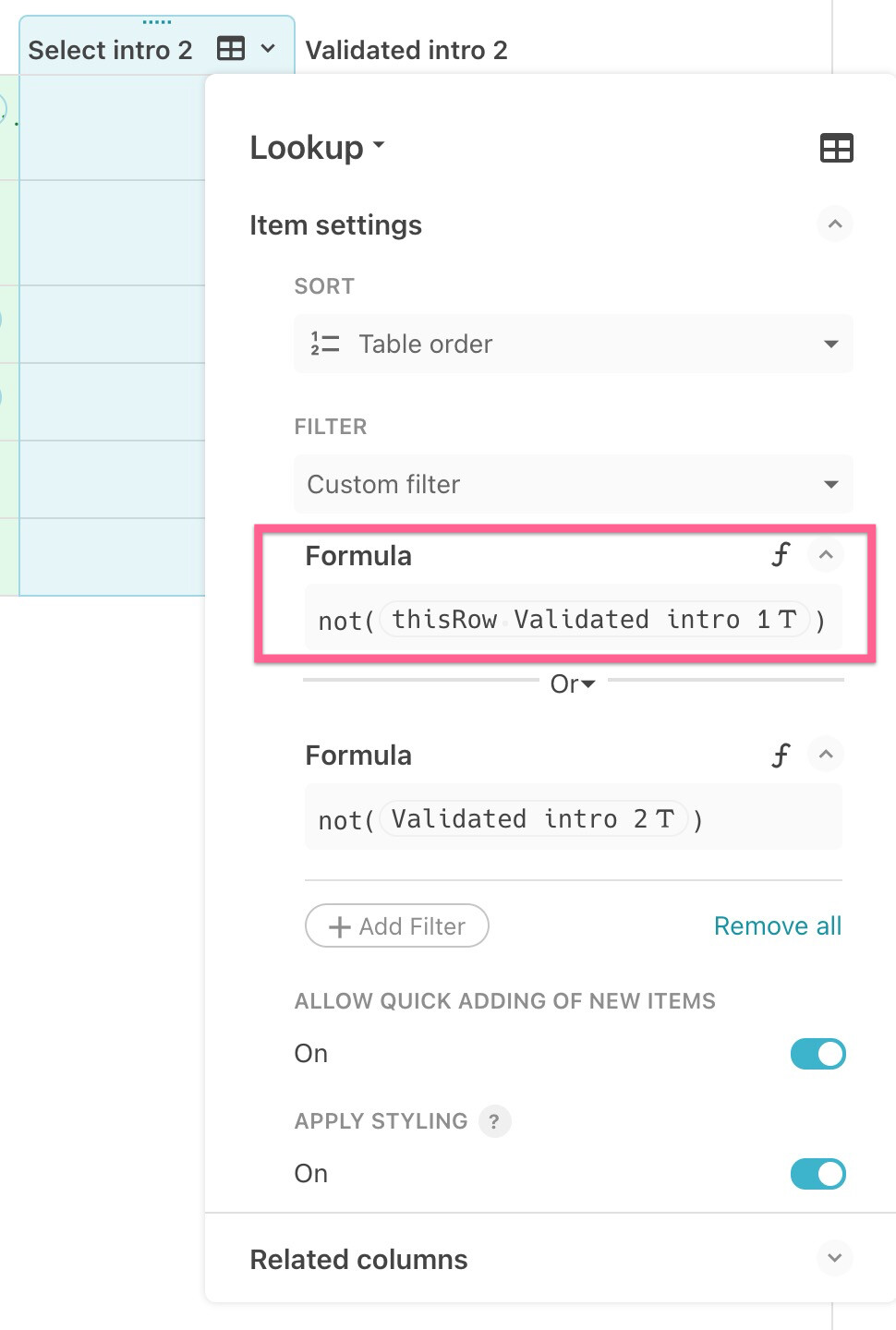
Task: Open formula editor icon for first filter formula
Action: tap(781, 555)
